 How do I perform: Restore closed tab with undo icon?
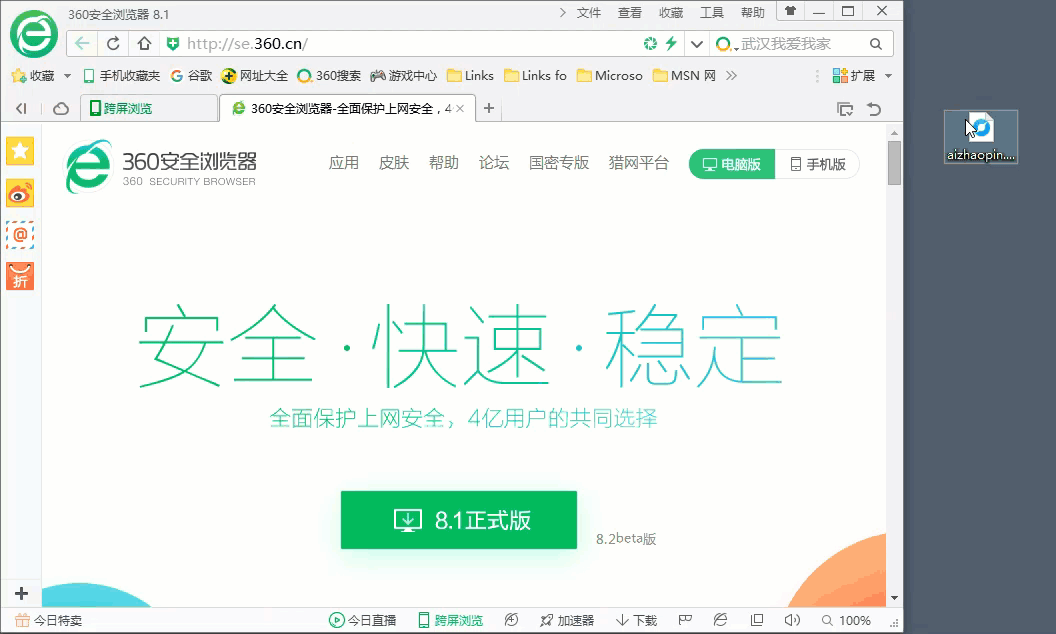874,108
